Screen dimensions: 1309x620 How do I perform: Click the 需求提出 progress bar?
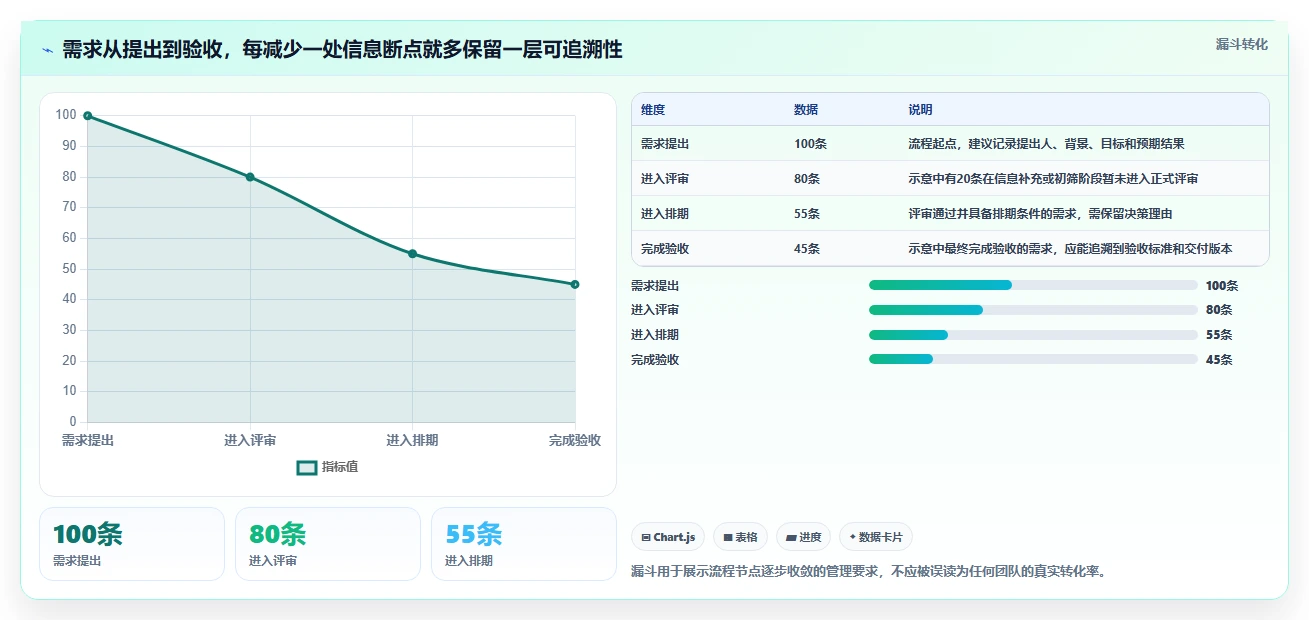(1033, 285)
